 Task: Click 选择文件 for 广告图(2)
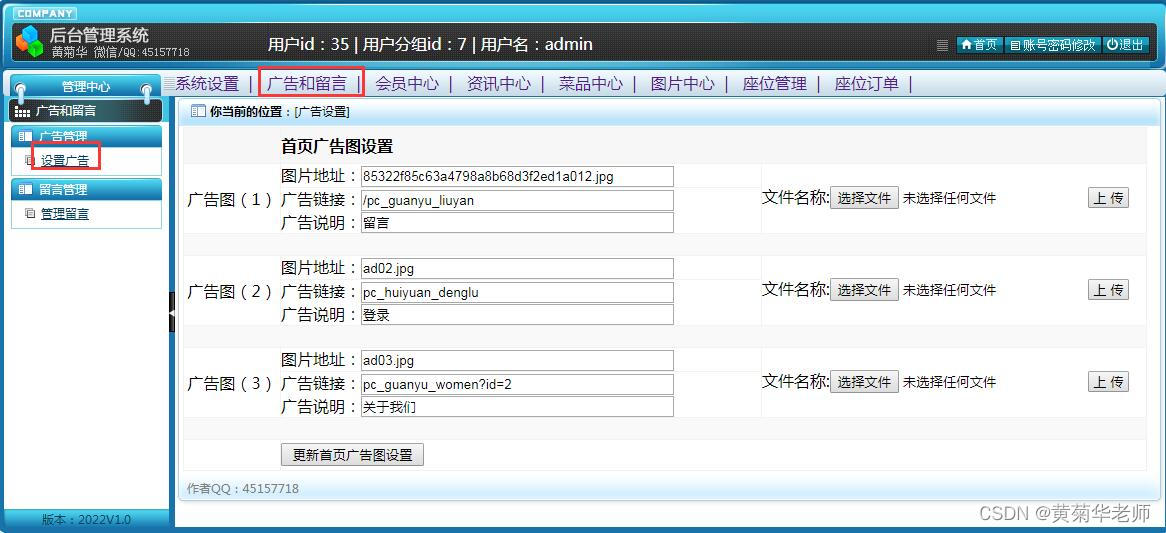[864, 290]
